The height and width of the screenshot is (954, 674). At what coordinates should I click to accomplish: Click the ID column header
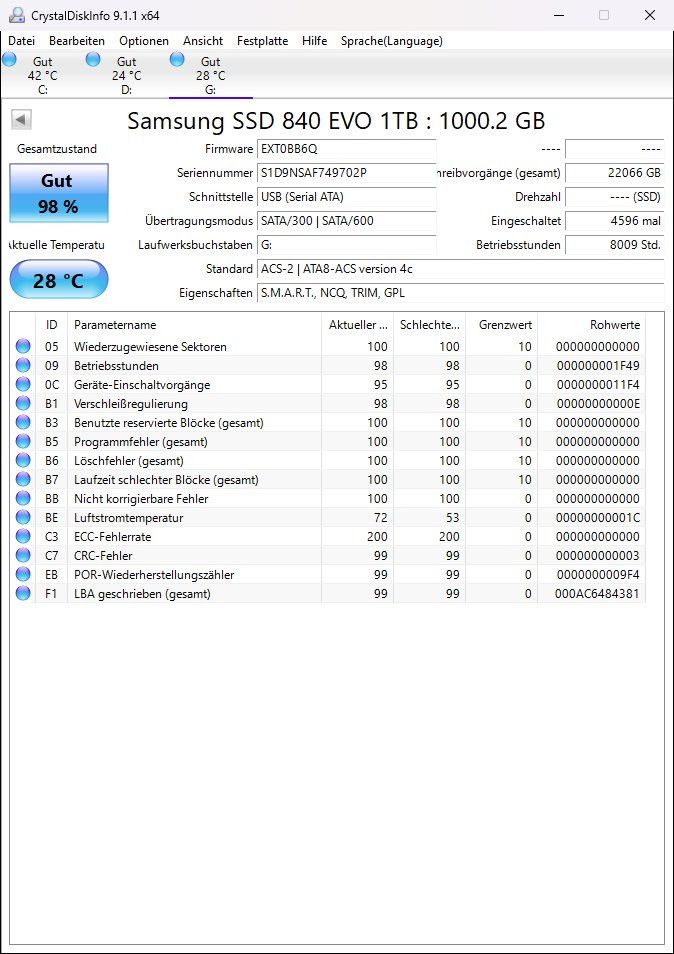pos(52,325)
